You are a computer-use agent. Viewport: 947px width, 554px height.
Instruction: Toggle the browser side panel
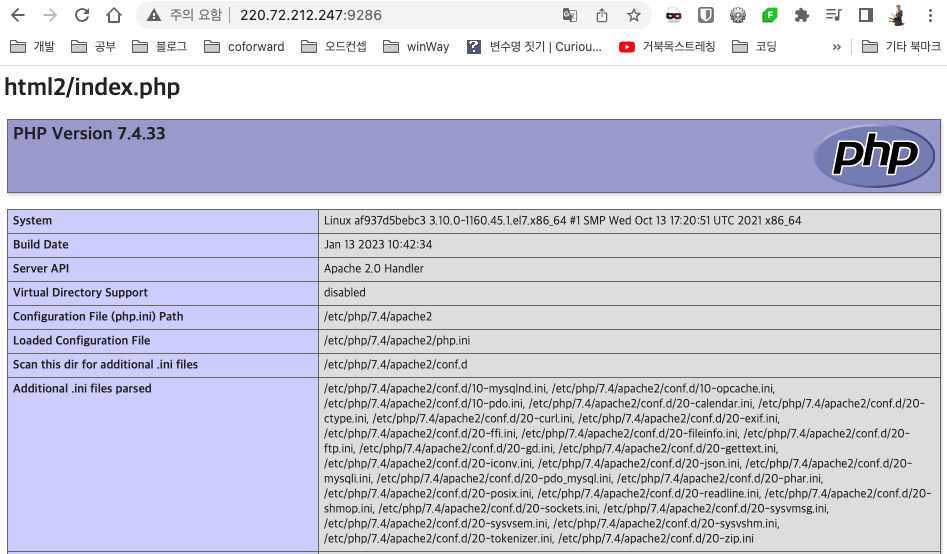click(865, 15)
